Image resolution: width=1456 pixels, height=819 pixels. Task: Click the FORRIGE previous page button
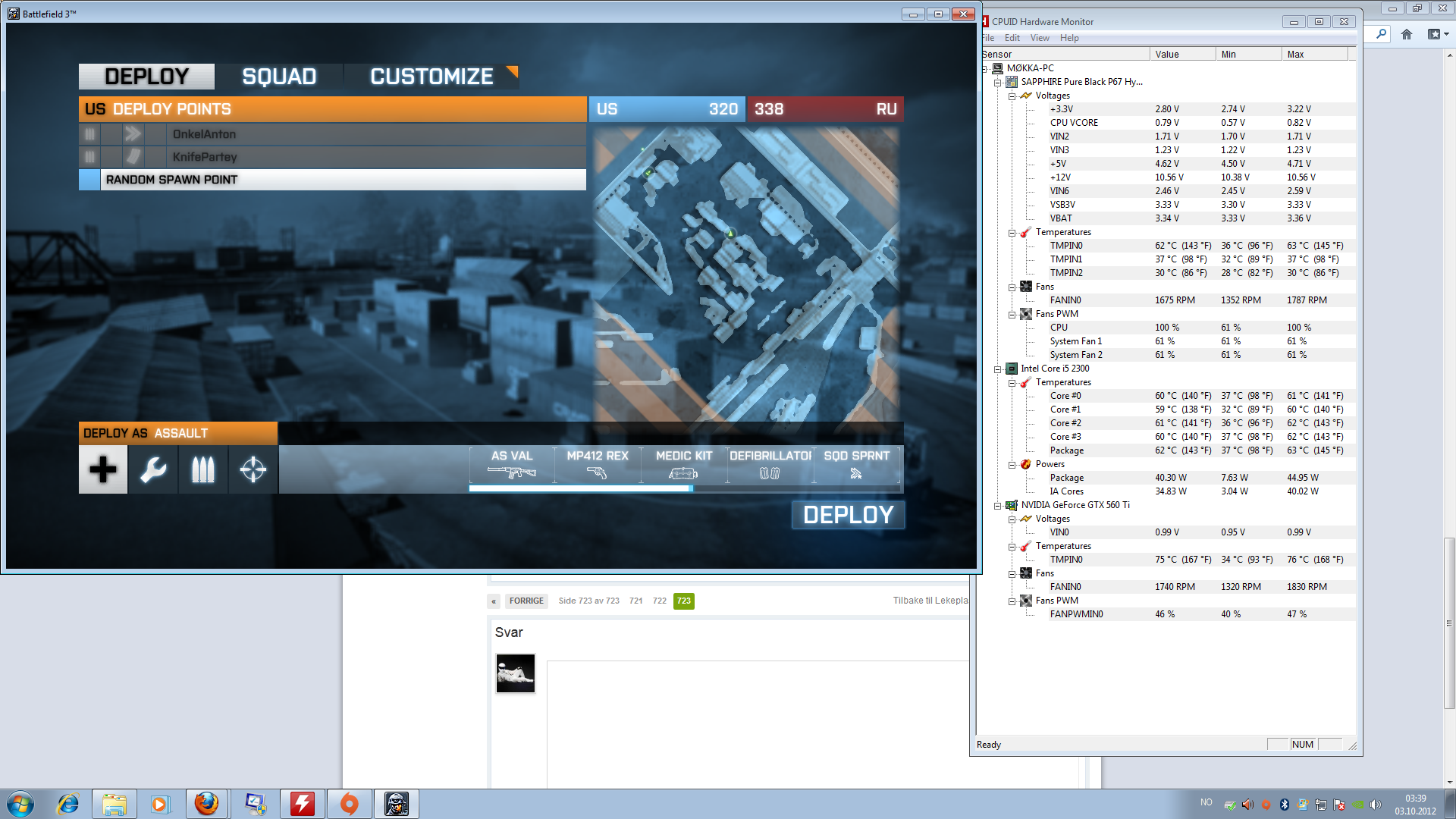pos(526,601)
